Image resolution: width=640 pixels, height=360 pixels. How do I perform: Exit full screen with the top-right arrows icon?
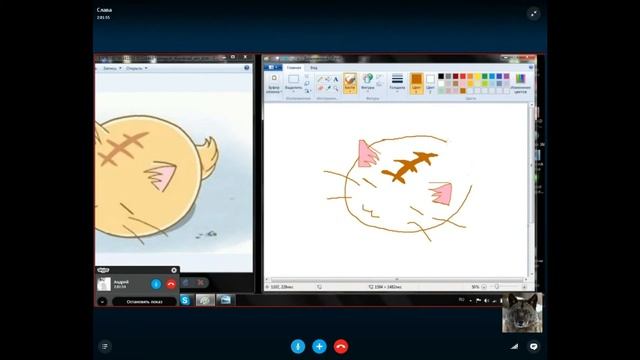(533, 14)
